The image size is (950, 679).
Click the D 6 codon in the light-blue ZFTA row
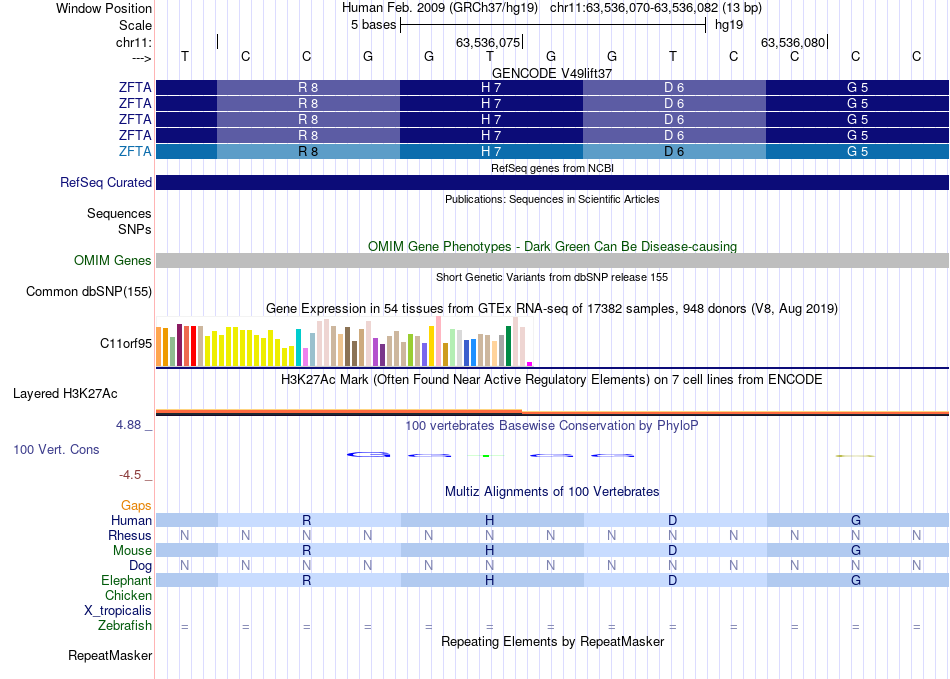click(x=674, y=151)
